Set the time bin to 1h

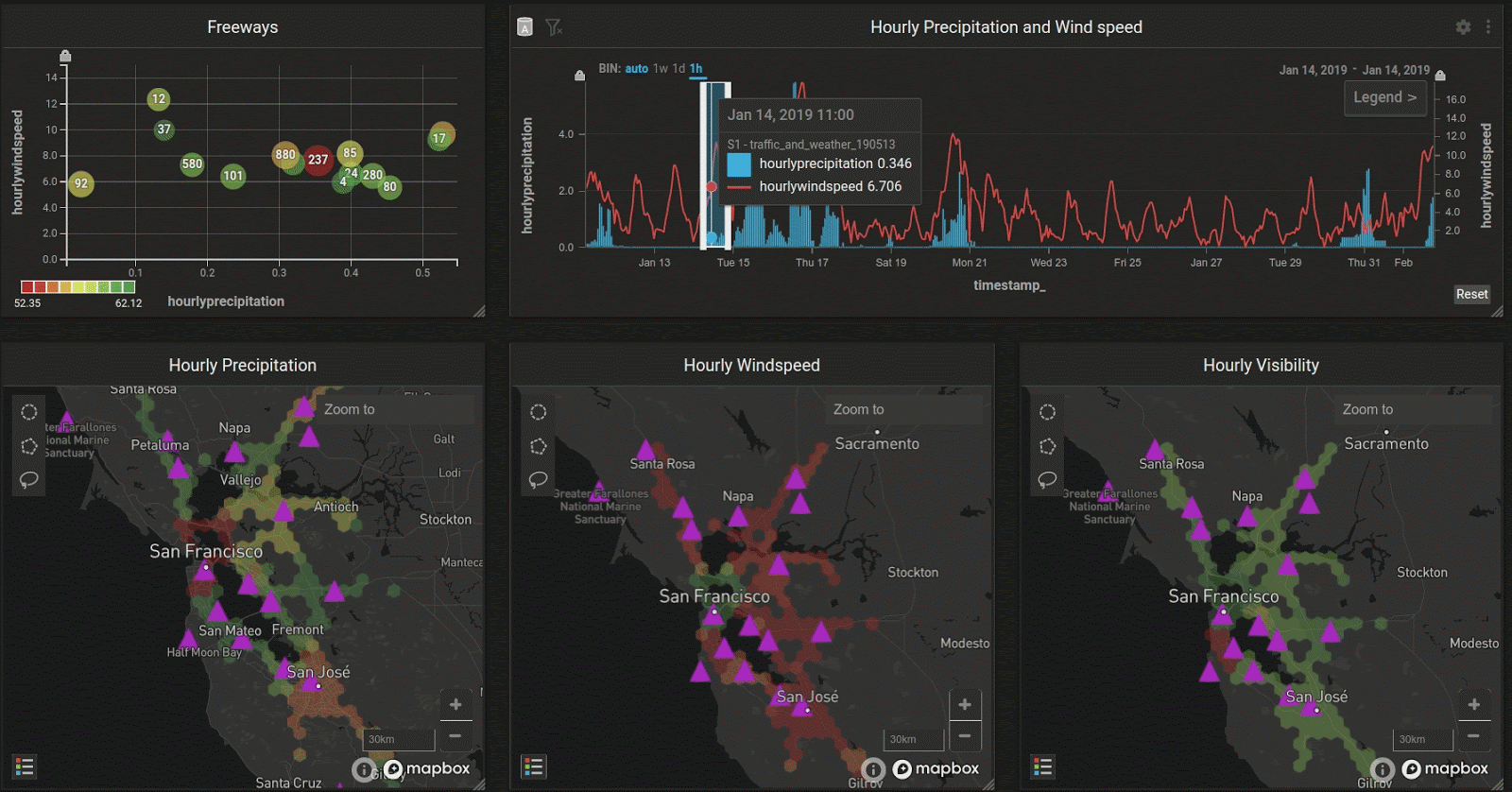[x=696, y=69]
